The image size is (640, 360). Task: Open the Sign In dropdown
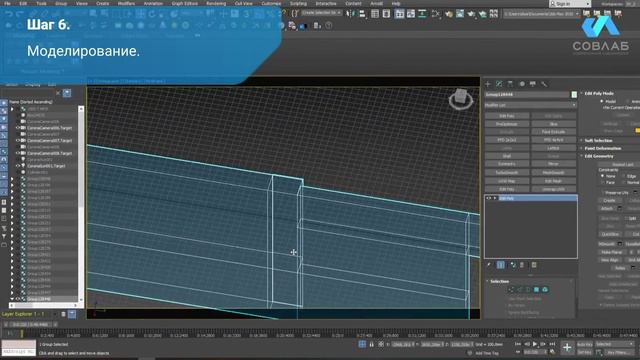(569, 4)
